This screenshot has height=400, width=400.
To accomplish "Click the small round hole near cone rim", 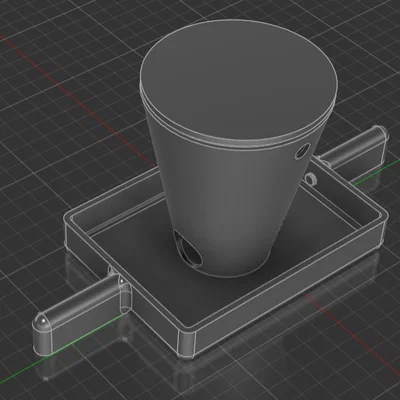I will (302, 151).
